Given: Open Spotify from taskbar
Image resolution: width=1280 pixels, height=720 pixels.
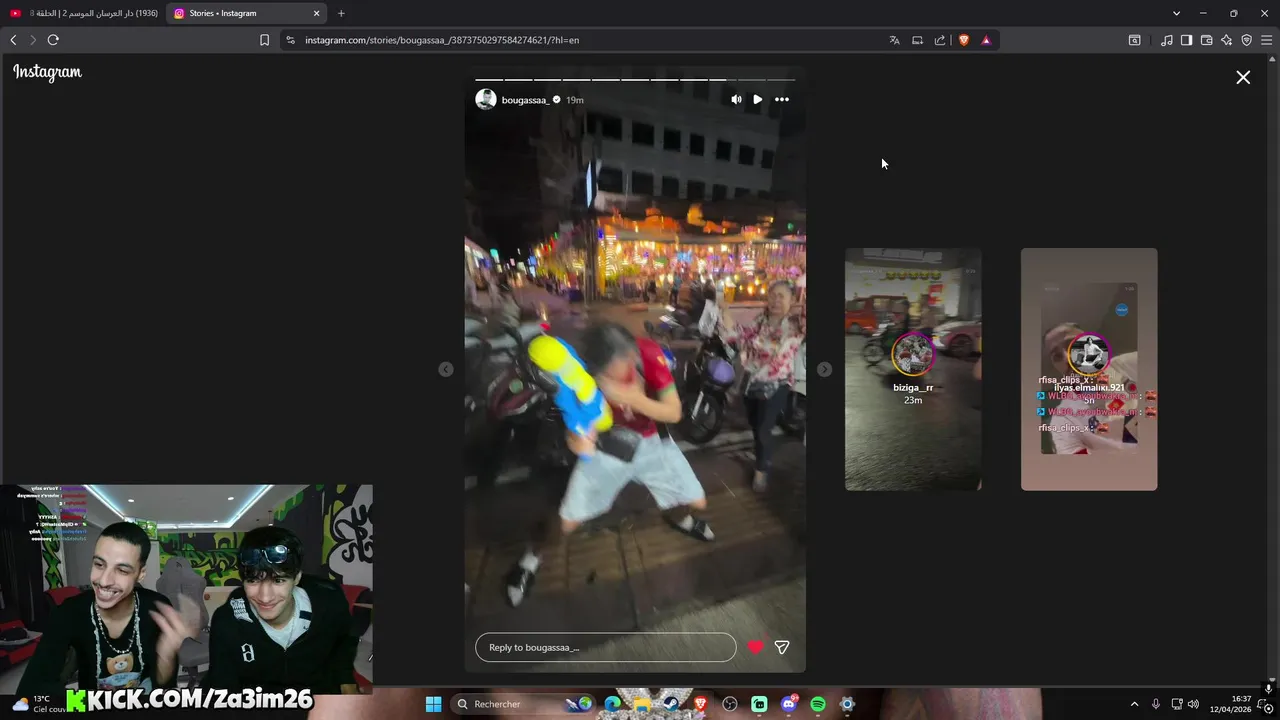Looking at the screenshot, I should point(818,704).
